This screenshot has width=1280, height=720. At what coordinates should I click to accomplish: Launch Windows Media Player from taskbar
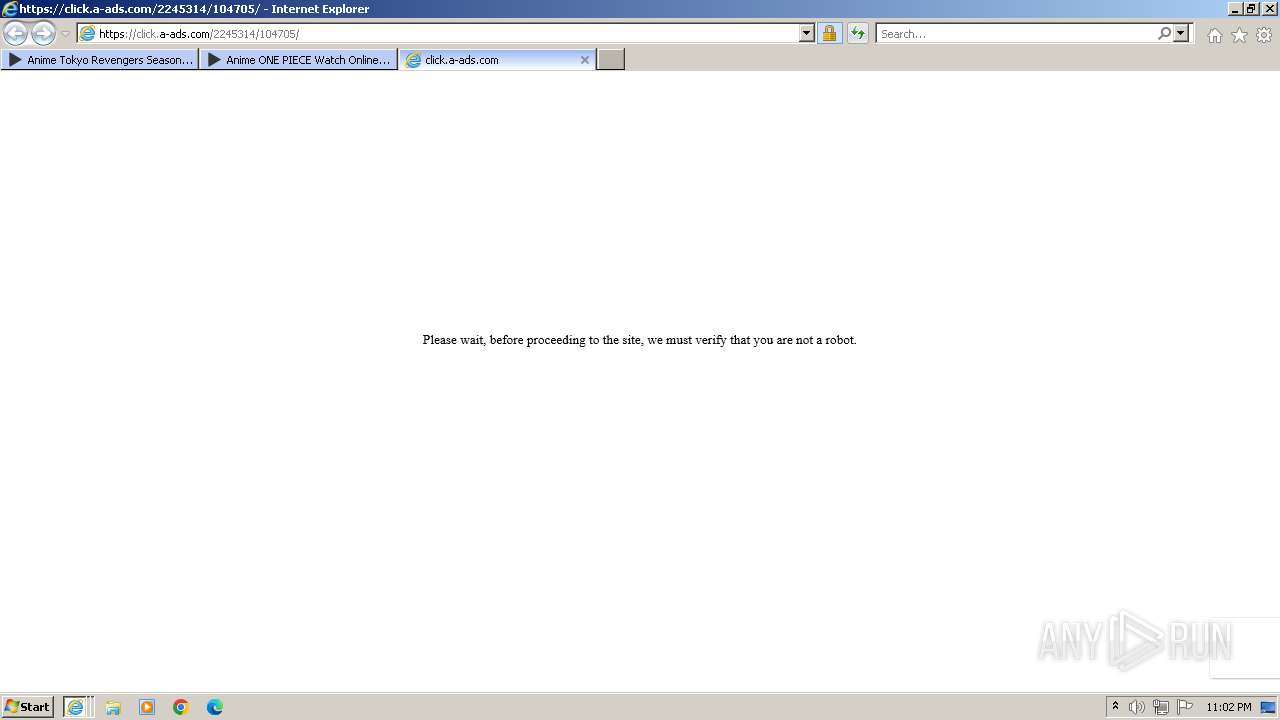(x=147, y=707)
